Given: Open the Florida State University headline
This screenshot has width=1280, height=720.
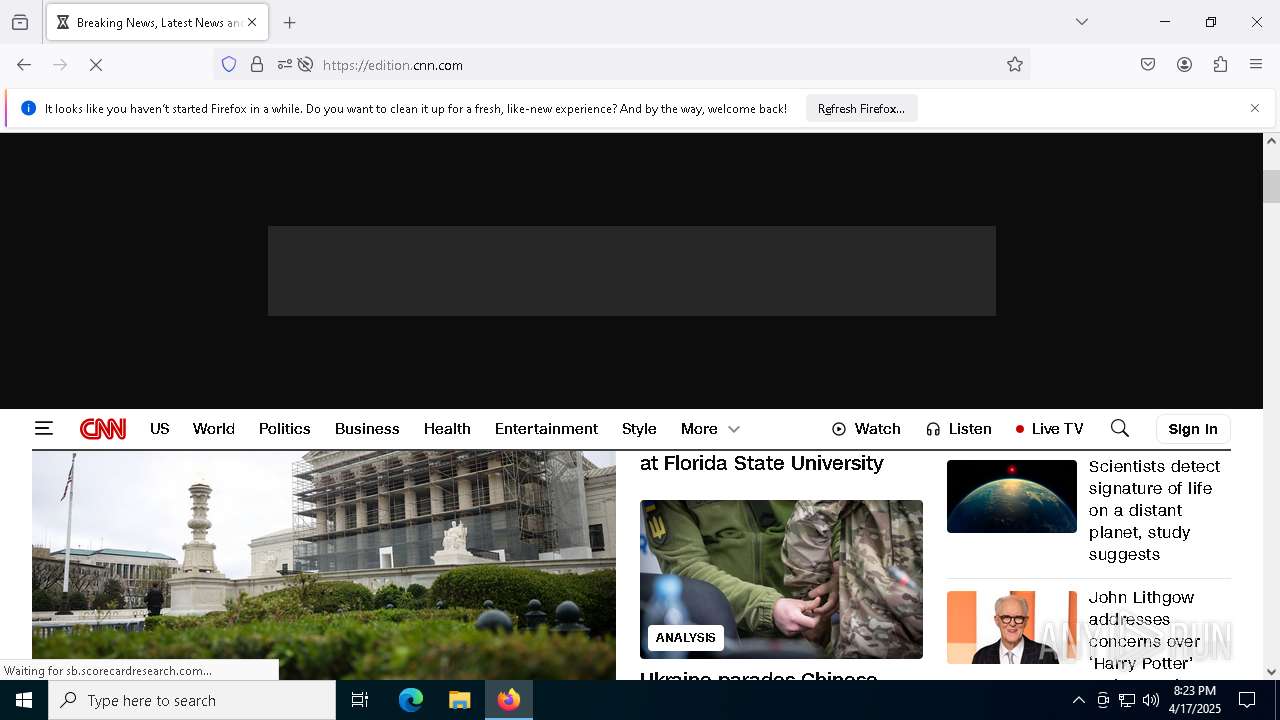Looking at the screenshot, I should [x=762, y=463].
